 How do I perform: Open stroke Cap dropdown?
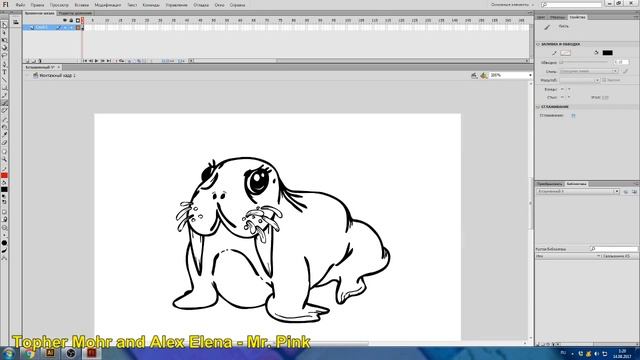pyautogui.click(x=565, y=89)
